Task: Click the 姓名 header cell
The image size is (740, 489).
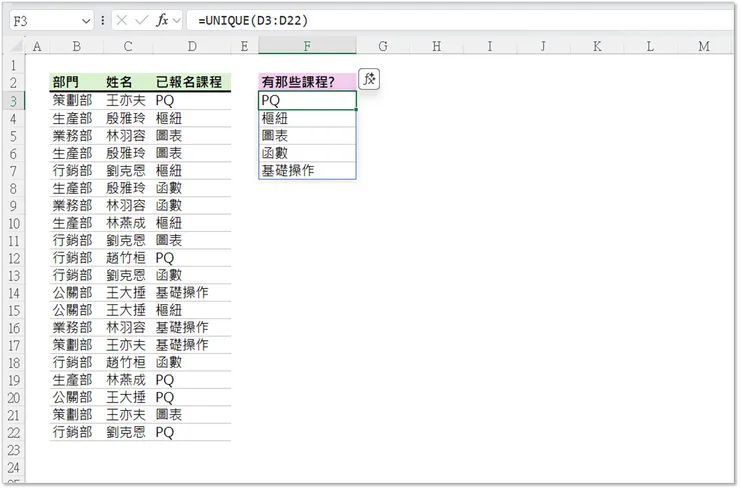Action: [x=128, y=82]
